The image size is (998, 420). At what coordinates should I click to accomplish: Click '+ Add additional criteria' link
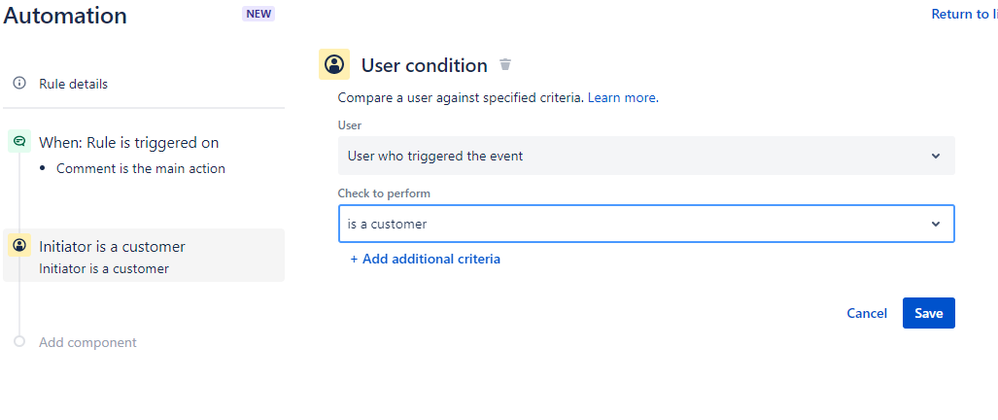(x=425, y=259)
